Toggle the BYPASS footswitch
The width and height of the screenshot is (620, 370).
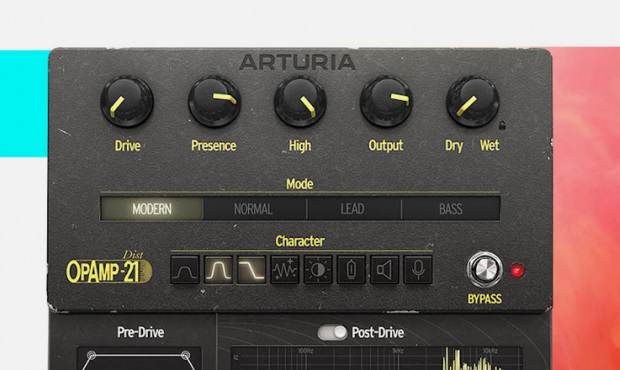485,270
